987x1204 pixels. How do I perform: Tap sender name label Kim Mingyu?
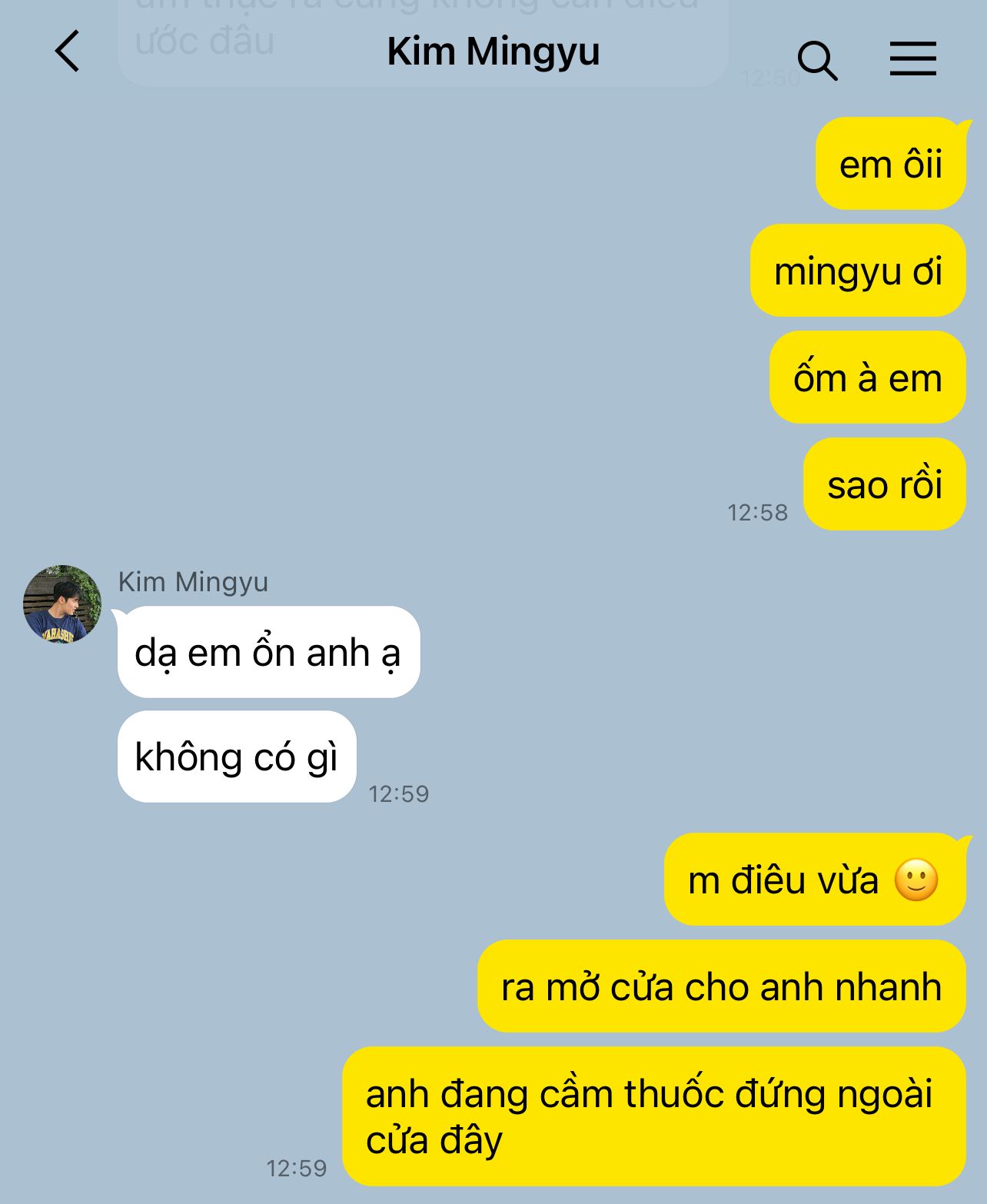point(193,582)
